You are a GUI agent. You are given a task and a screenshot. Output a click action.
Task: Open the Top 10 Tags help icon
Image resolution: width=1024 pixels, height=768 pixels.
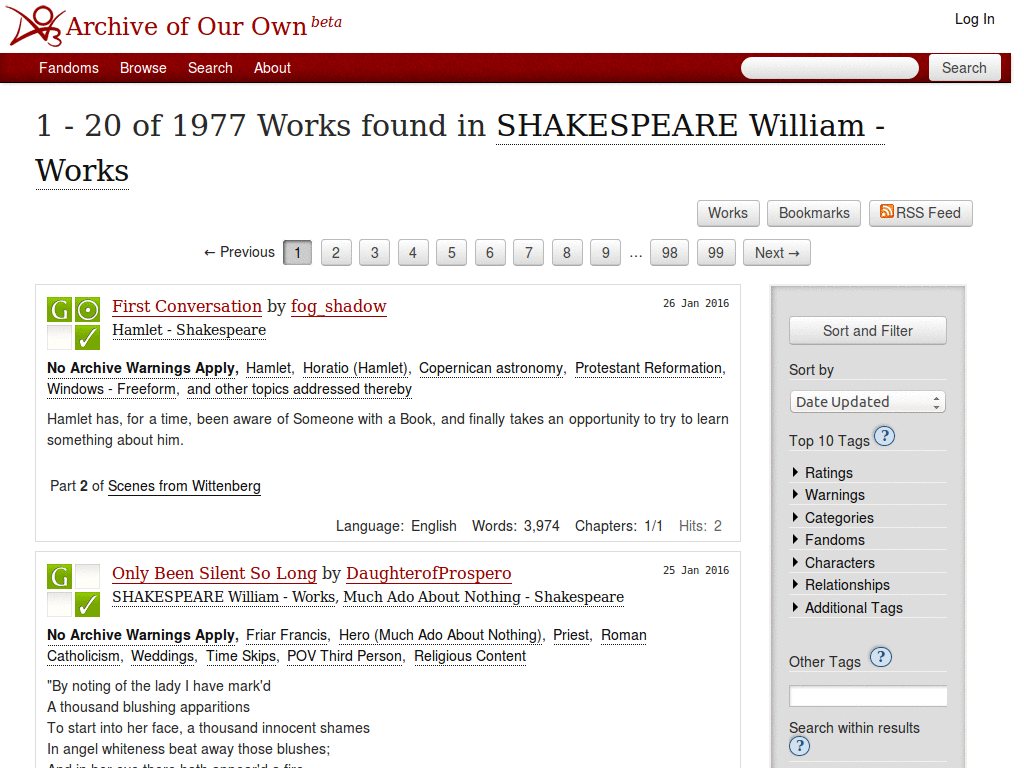coord(884,436)
